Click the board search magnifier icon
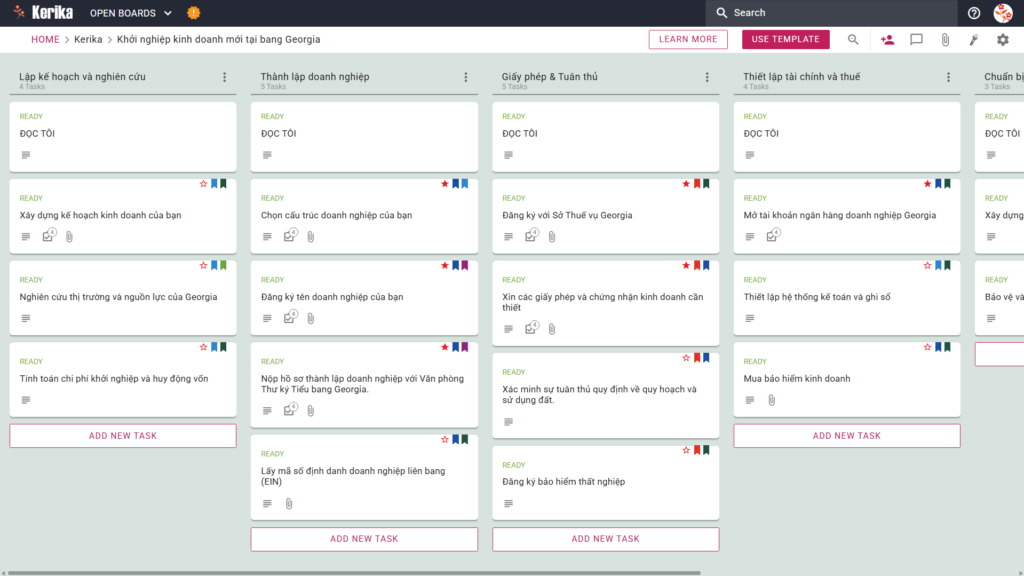 click(853, 39)
